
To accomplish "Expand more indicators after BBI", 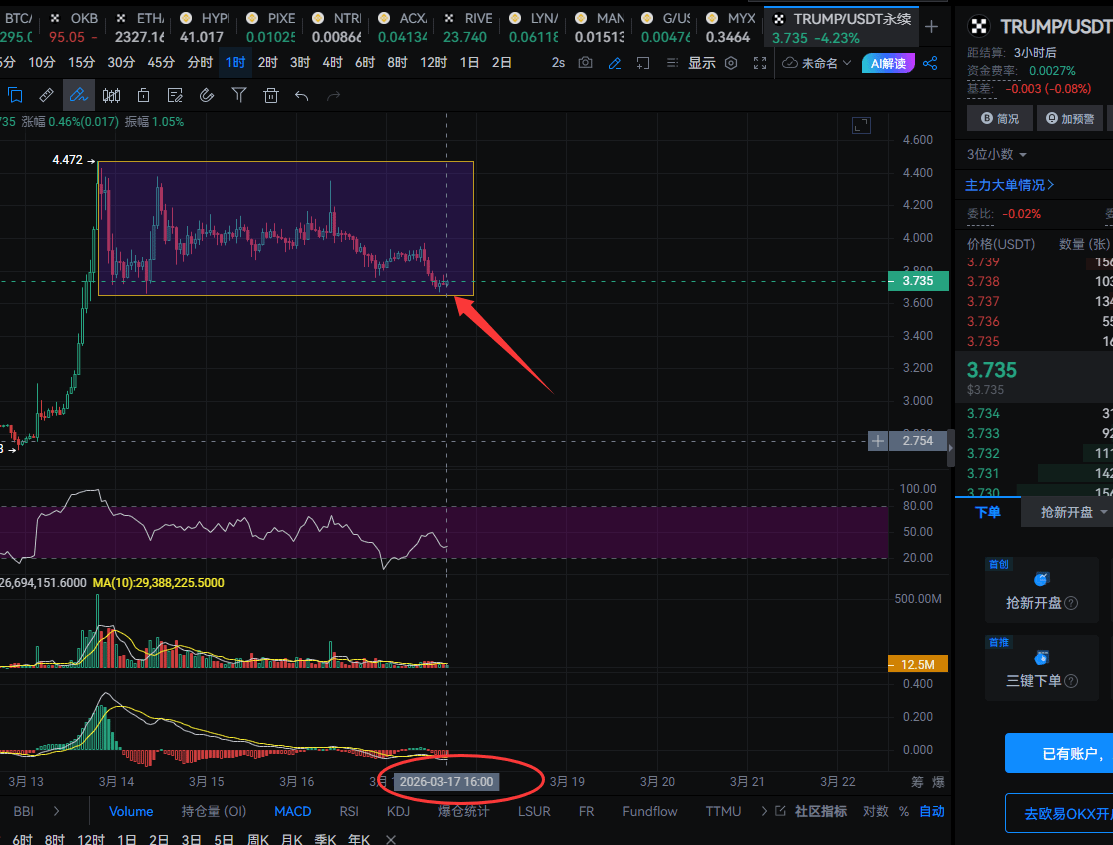I will point(56,811).
